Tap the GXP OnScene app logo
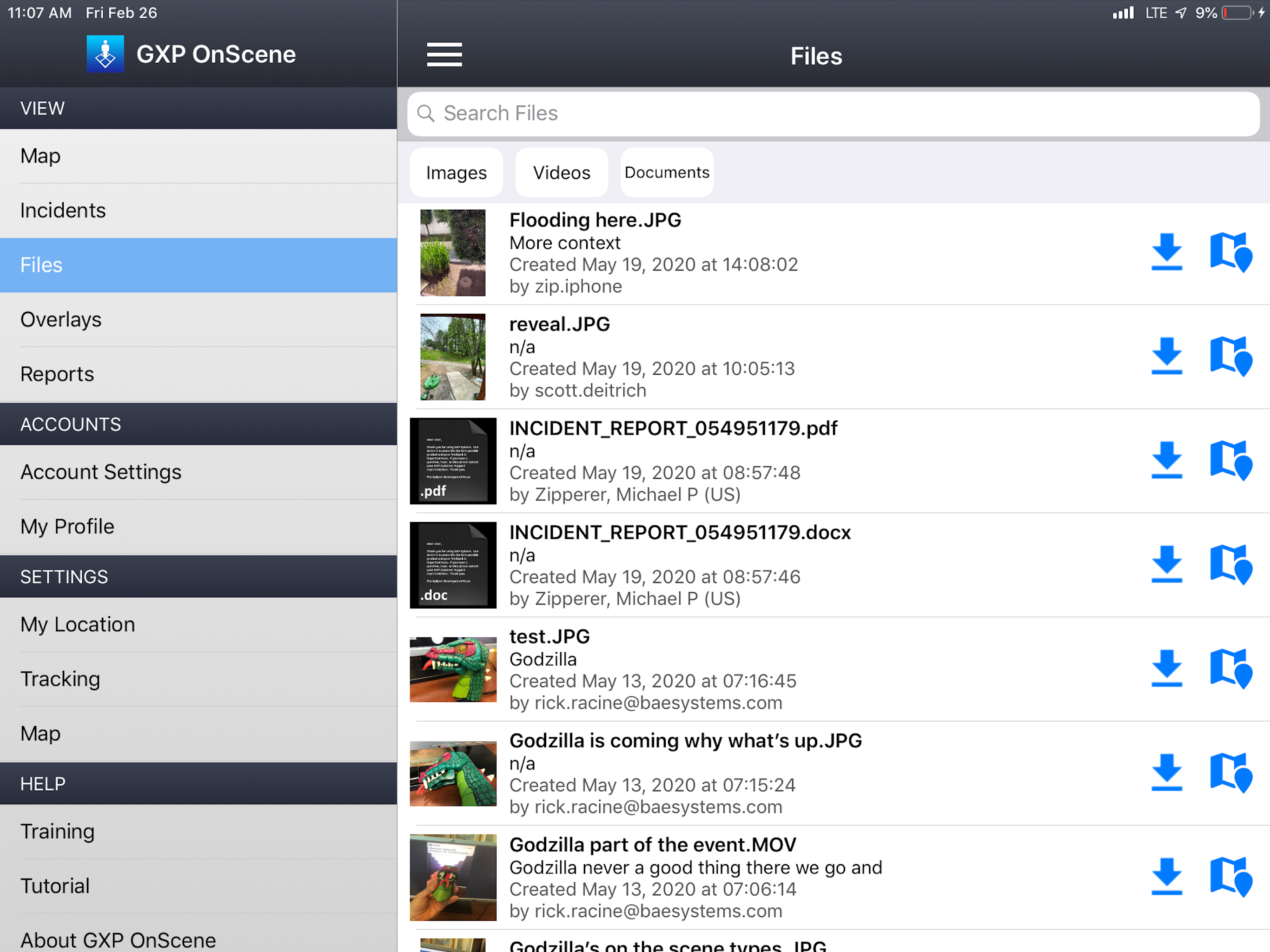Viewport: 1270px width, 952px height. [105, 54]
